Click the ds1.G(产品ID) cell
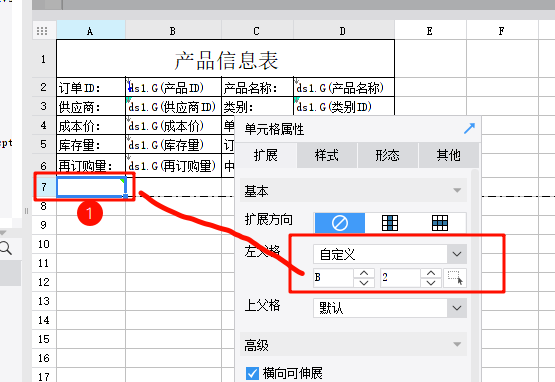Image resolution: width=555 pixels, height=382 pixels. (173, 87)
